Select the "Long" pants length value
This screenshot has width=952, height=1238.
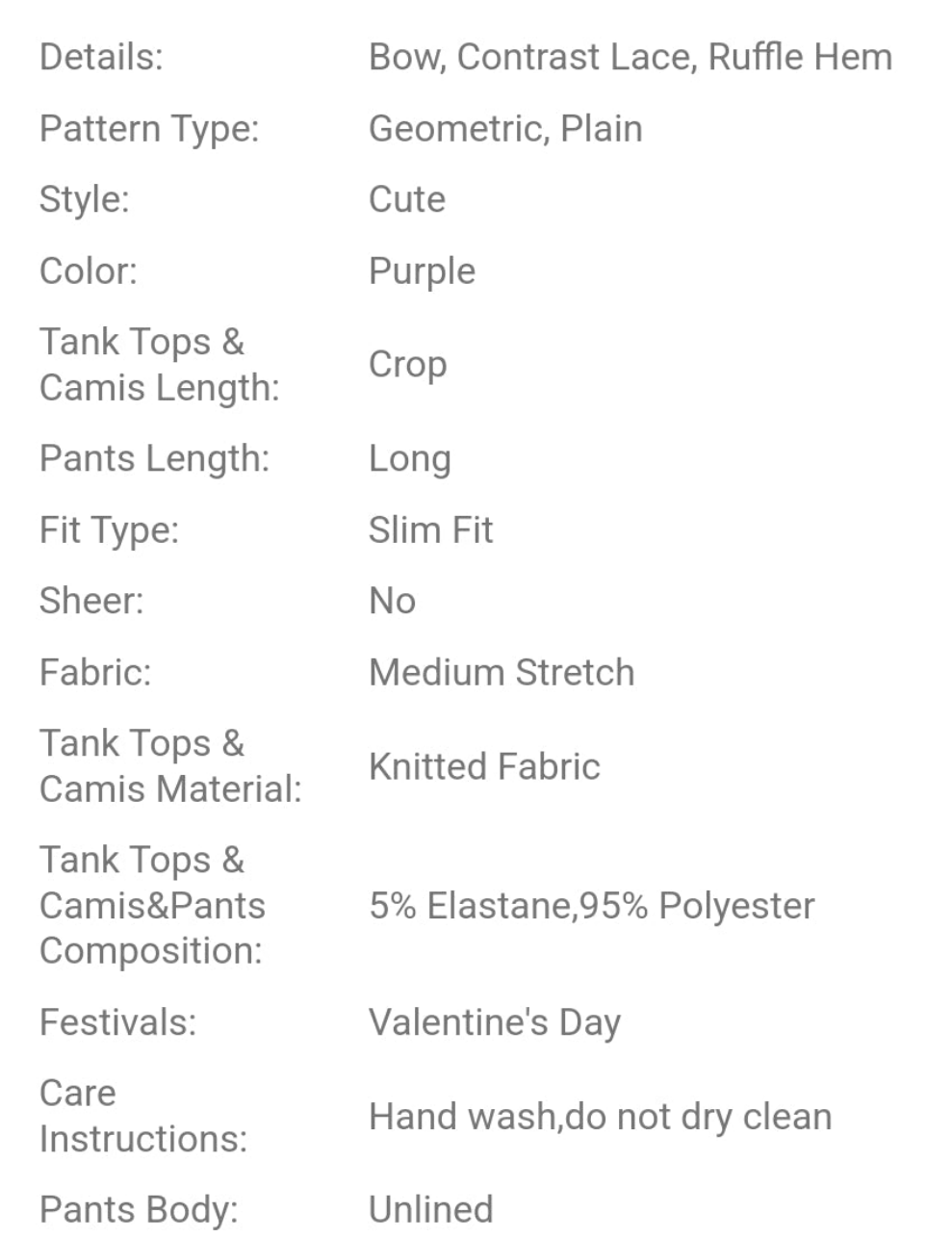(x=409, y=458)
